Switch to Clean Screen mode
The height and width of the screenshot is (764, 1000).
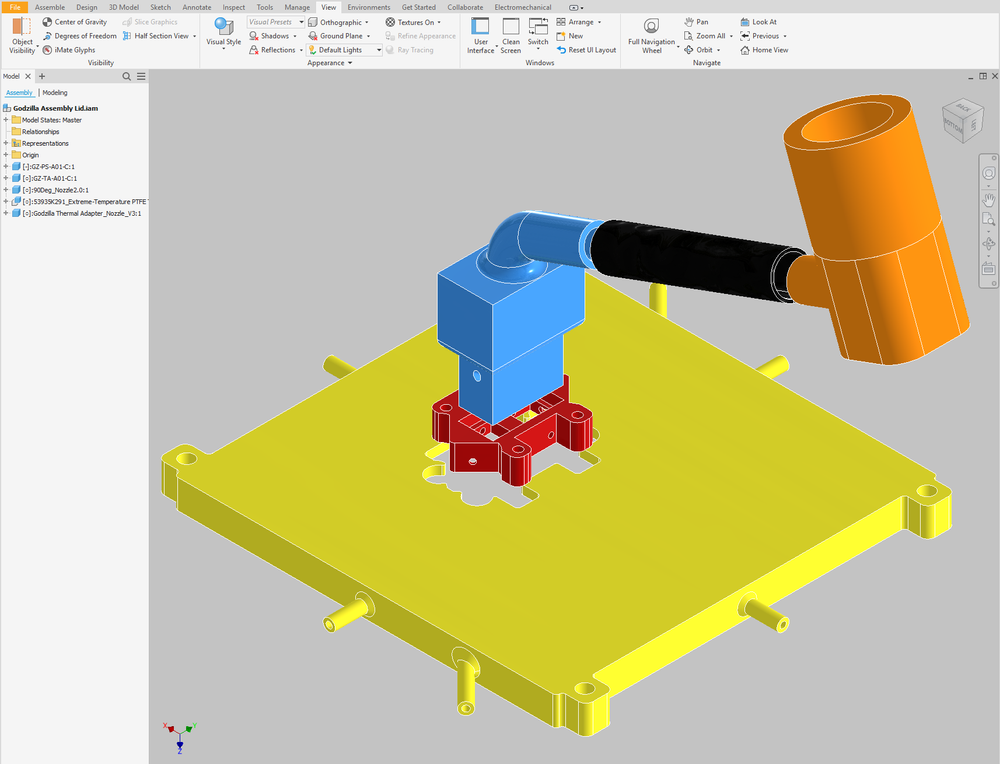(511, 36)
